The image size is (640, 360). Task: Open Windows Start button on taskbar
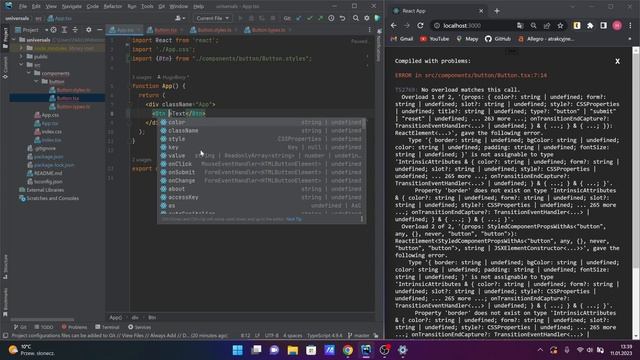(x=238, y=350)
